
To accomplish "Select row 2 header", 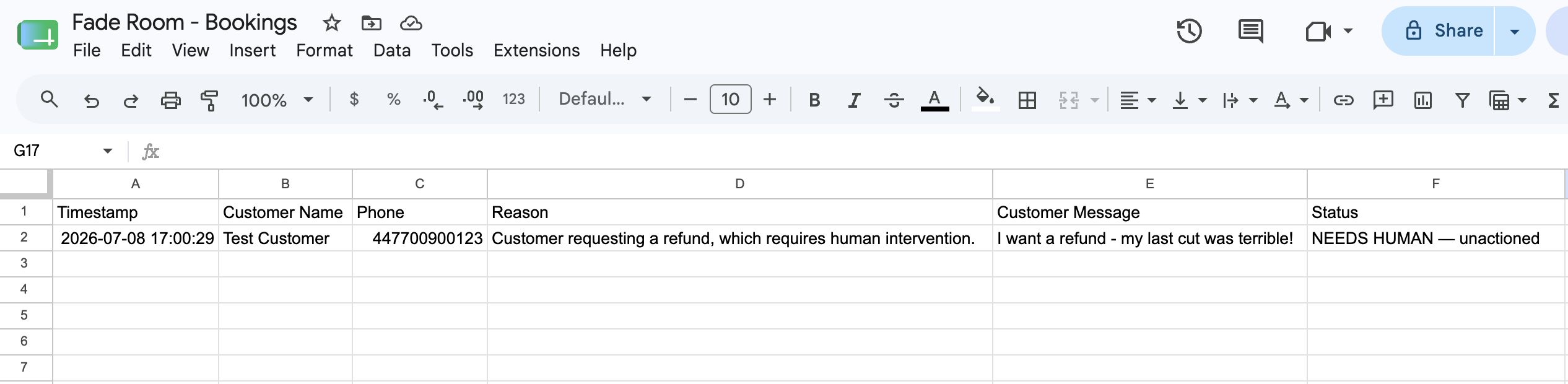I will 24,237.
